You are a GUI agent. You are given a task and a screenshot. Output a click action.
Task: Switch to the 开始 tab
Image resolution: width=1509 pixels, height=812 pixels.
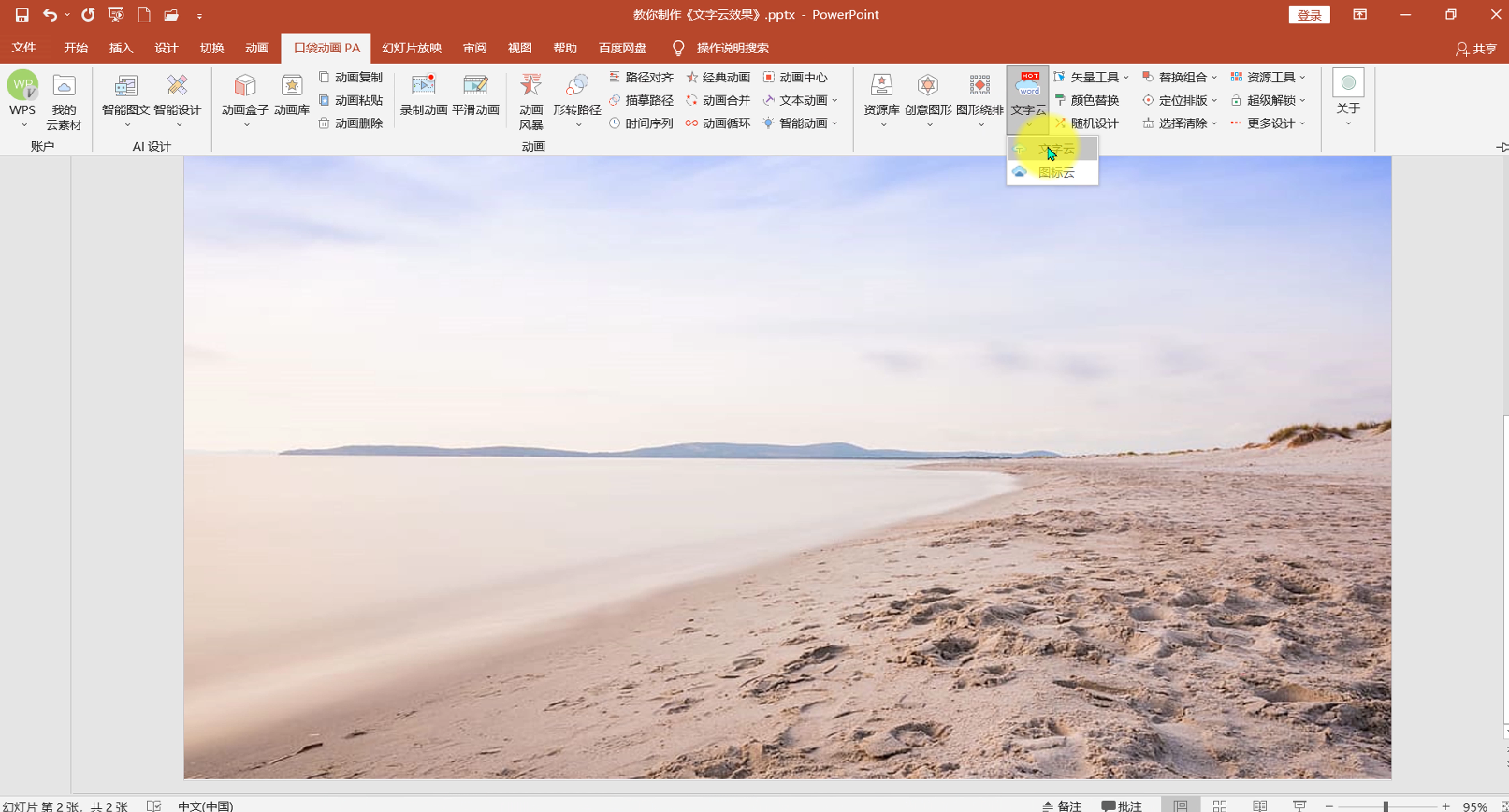click(76, 48)
